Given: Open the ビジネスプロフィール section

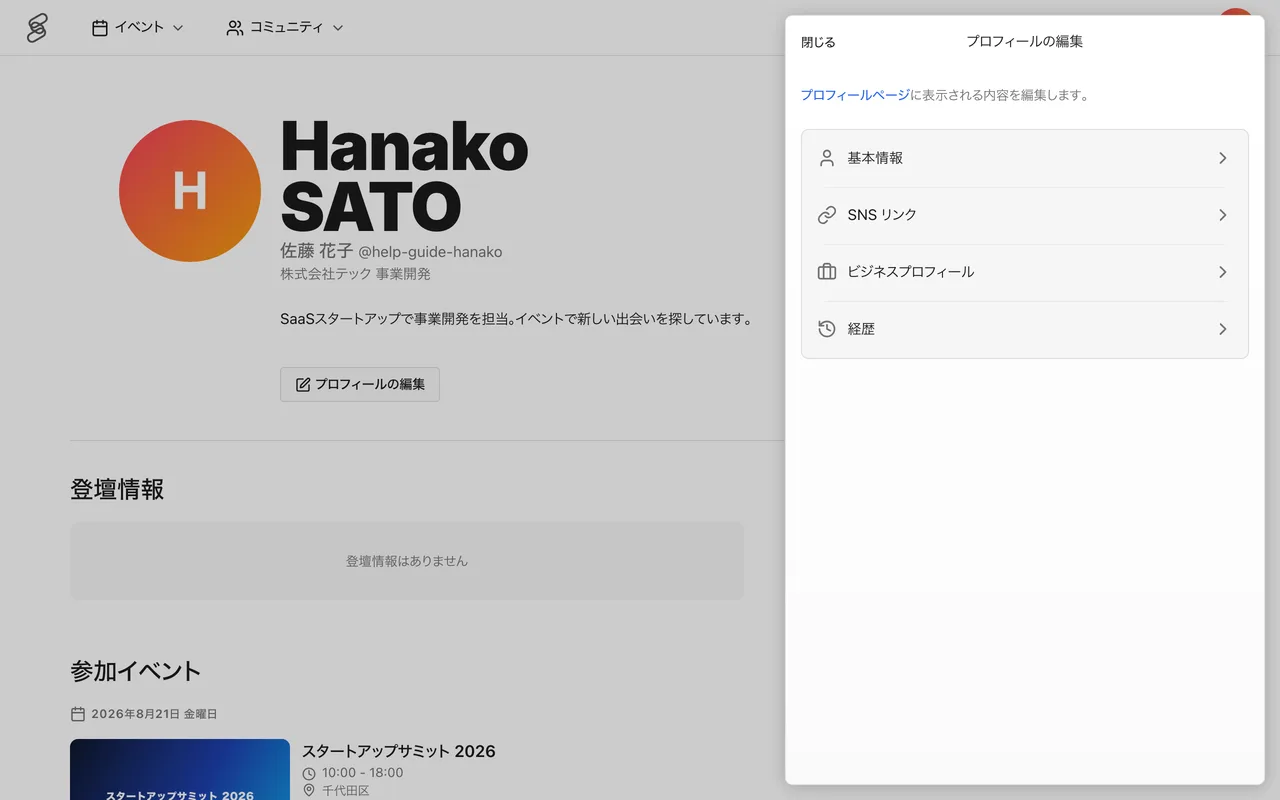Looking at the screenshot, I should point(1025,272).
